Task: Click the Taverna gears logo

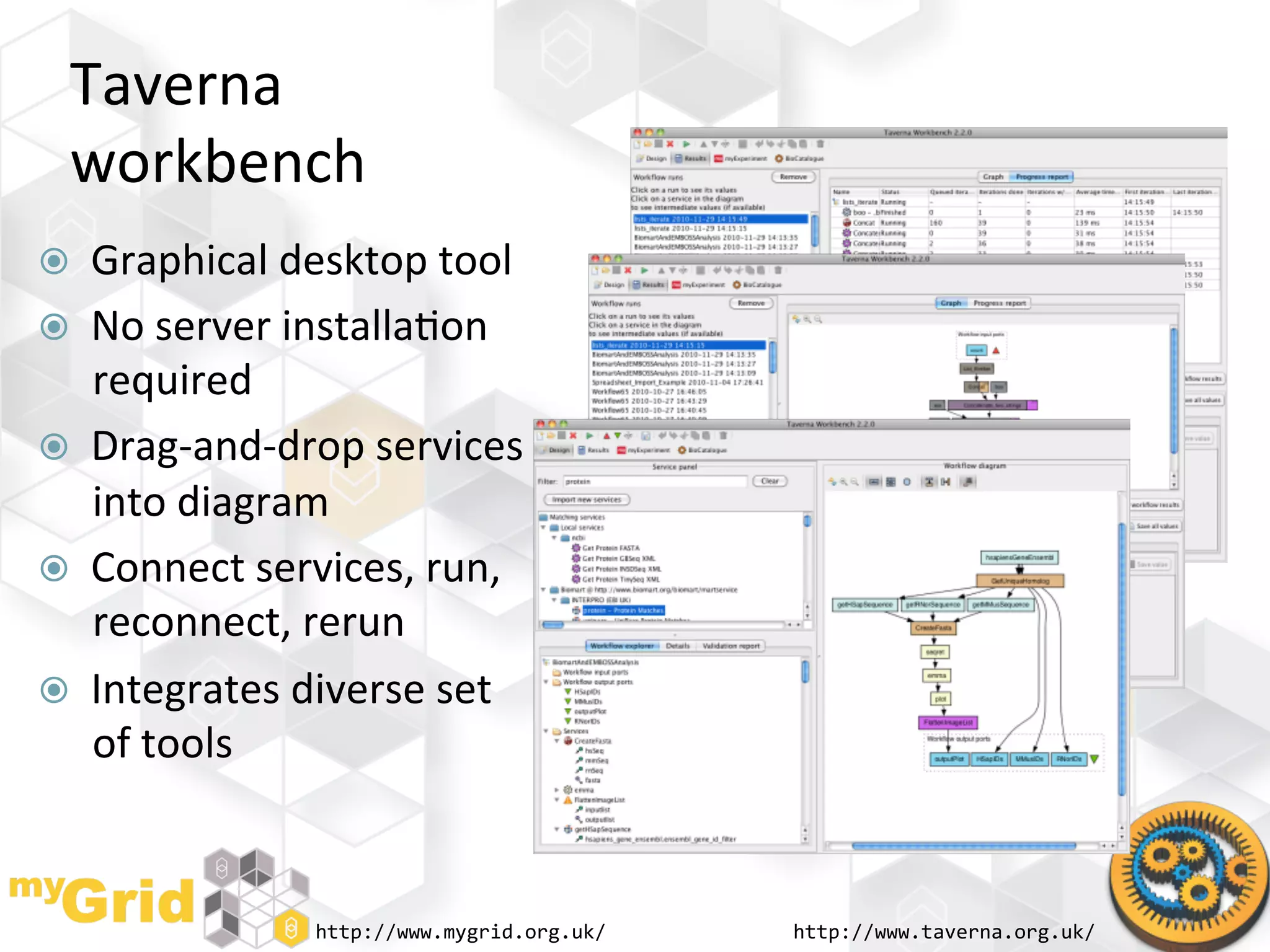Action: pos(1188,876)
